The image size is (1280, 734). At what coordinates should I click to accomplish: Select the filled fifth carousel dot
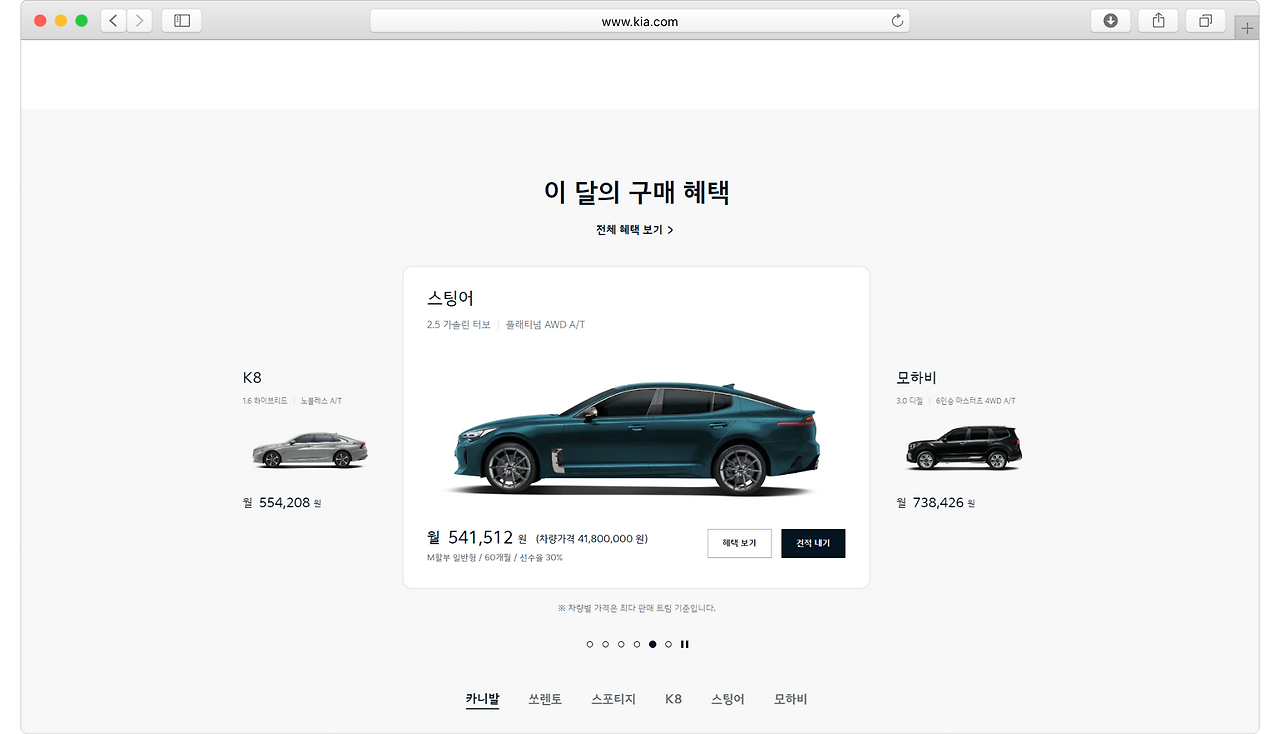pyautogui.click(x=653, y=644)
